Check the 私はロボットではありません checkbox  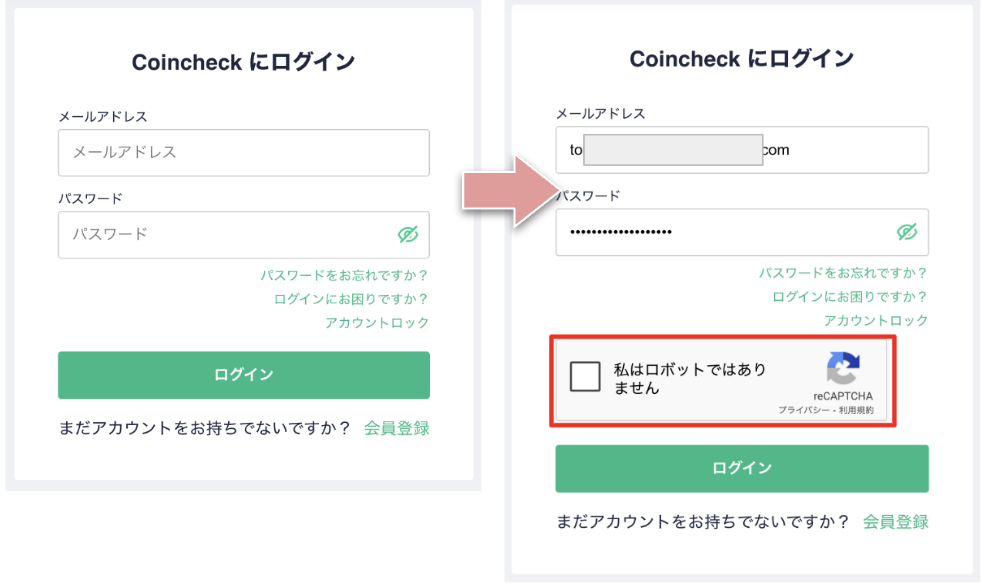pos(585,377)
